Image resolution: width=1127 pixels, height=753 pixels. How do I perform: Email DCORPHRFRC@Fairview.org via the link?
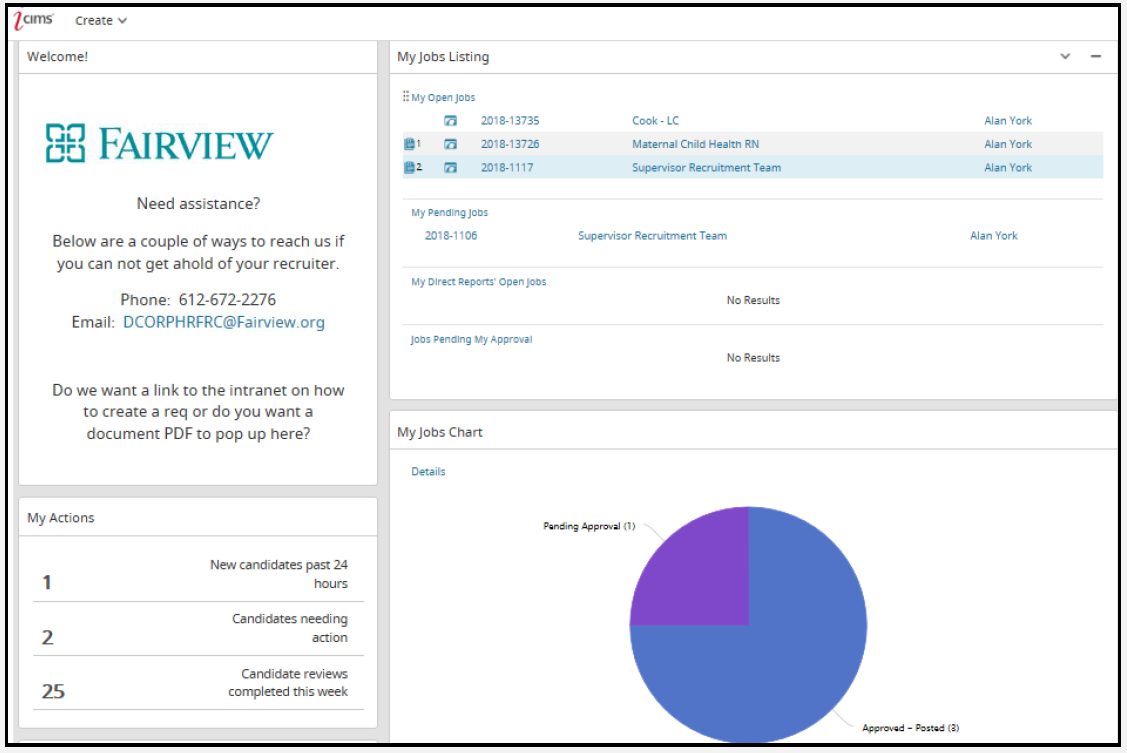point(224,323)
